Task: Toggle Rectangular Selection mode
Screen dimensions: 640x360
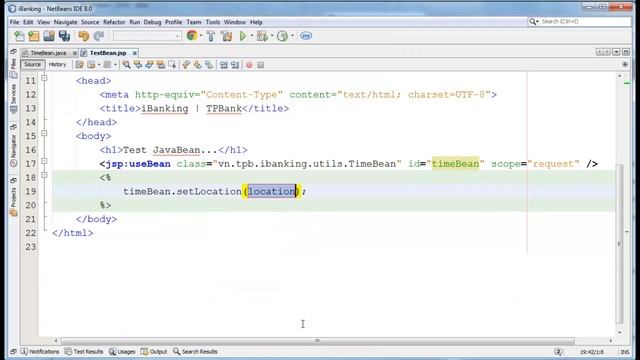Action: [172, 64]
